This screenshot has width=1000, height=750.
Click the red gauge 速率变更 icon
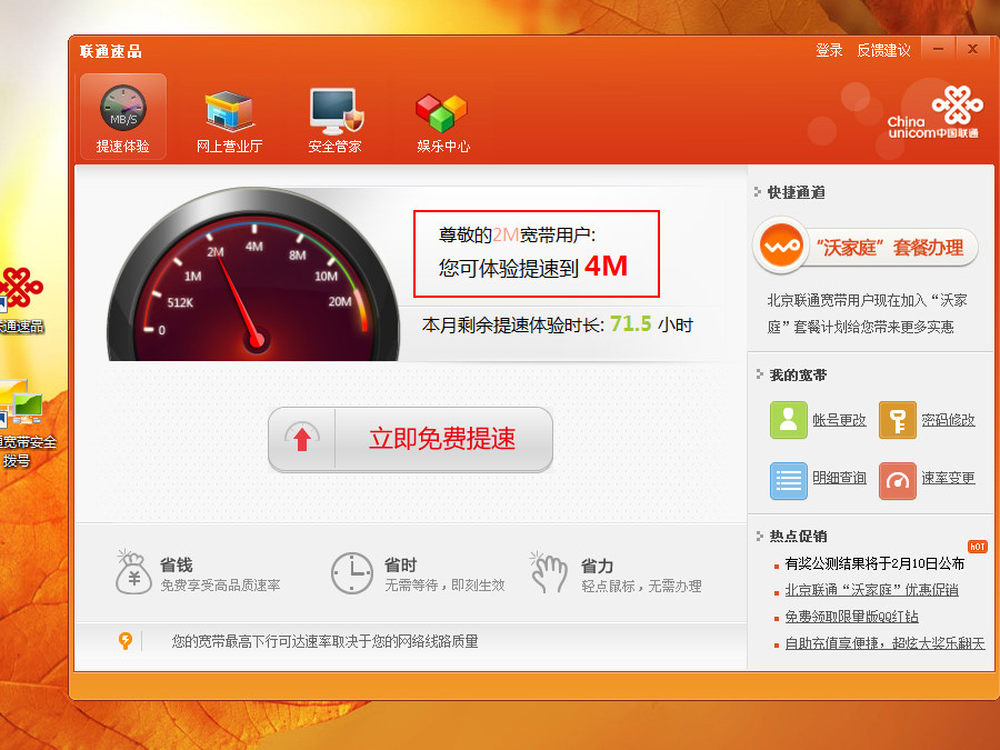tap(897, 480)
